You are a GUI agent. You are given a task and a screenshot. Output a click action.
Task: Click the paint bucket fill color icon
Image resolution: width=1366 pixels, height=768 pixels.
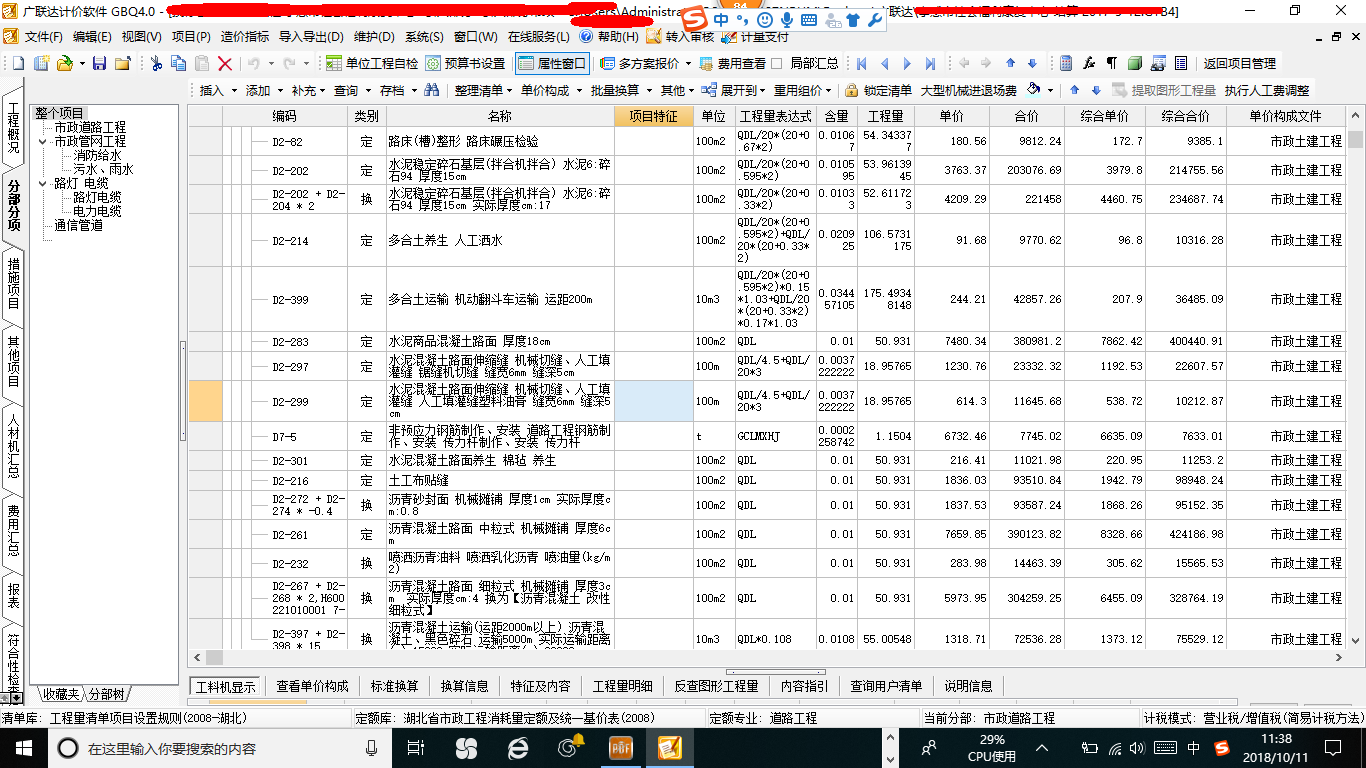point(1034,90)
